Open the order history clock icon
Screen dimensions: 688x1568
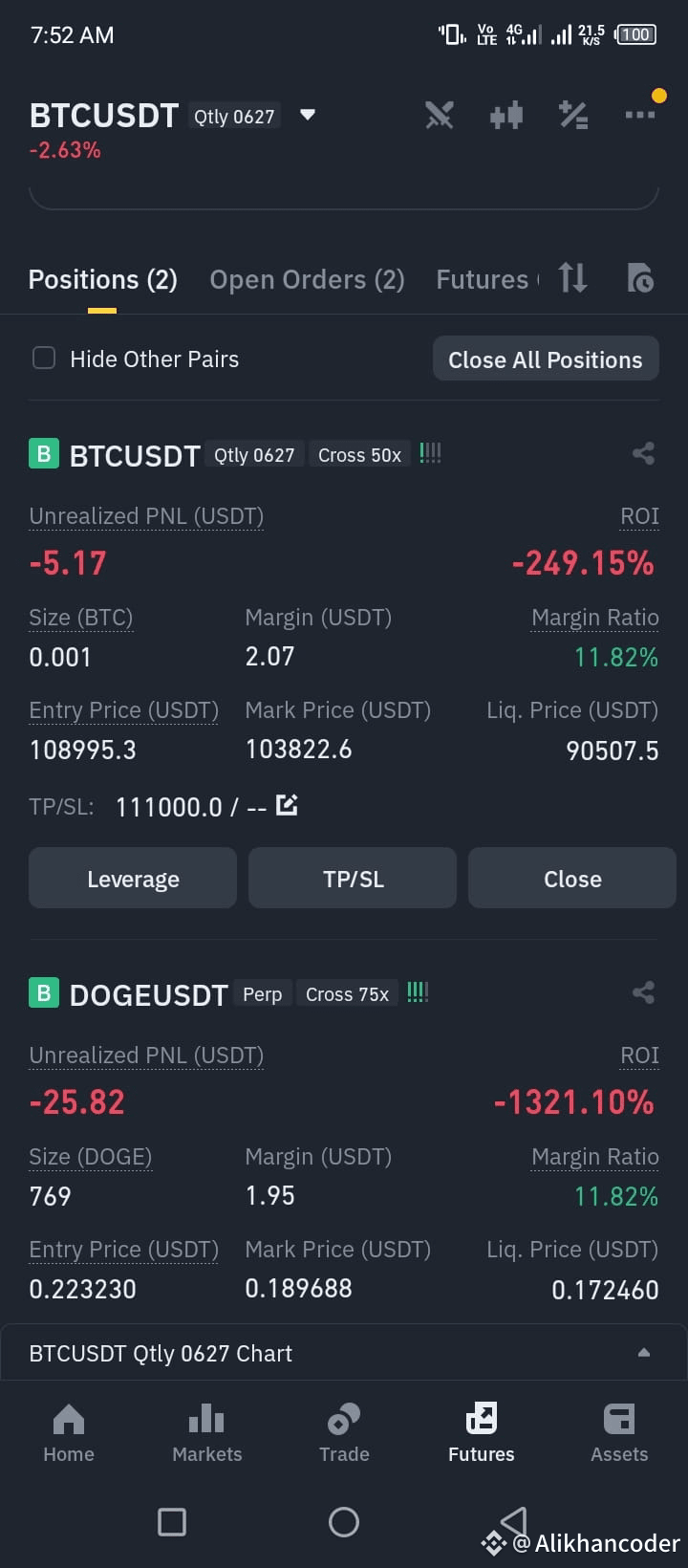[640, 278]
